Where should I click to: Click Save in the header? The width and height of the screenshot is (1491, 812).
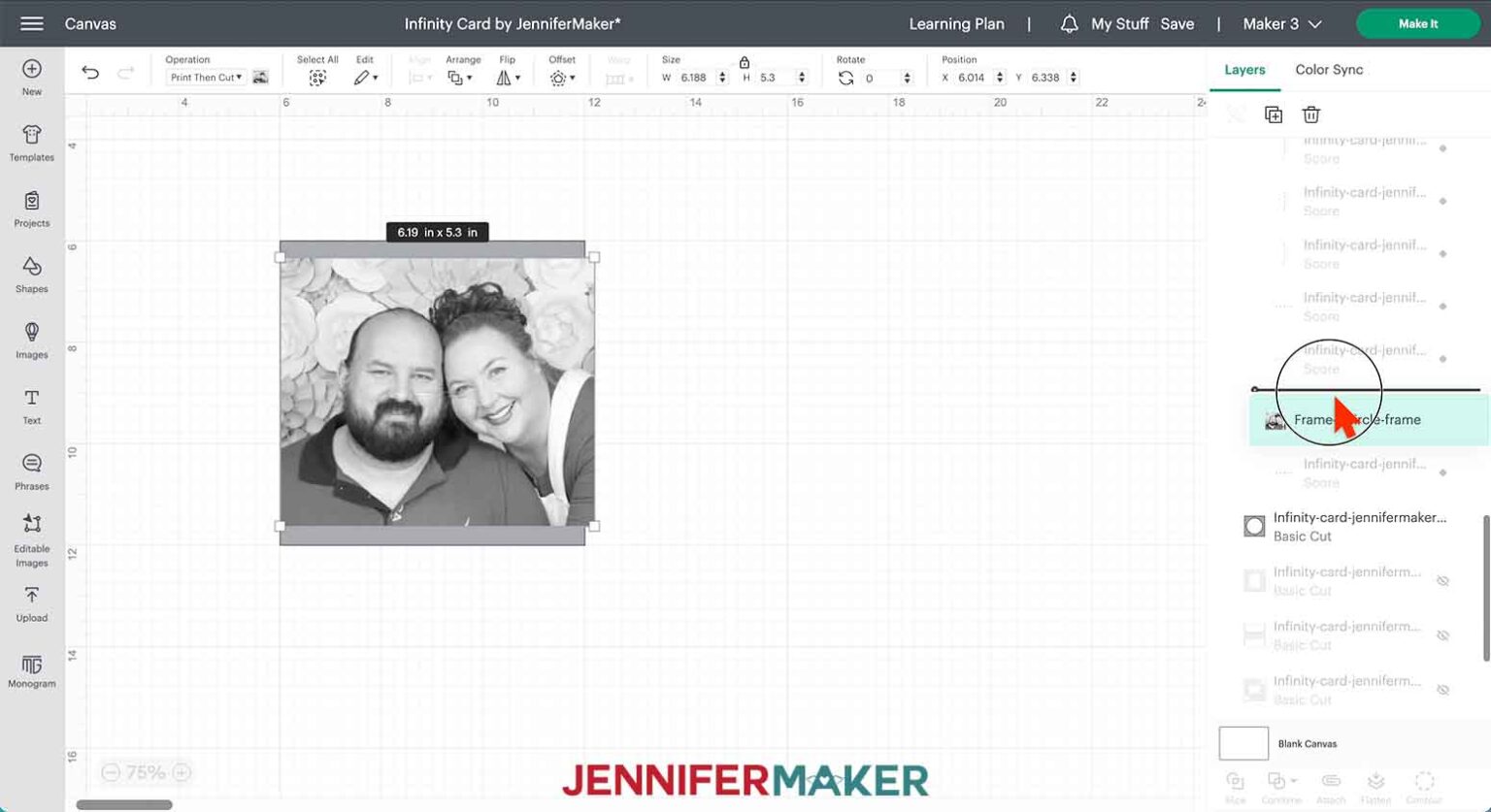[1176, 23]
